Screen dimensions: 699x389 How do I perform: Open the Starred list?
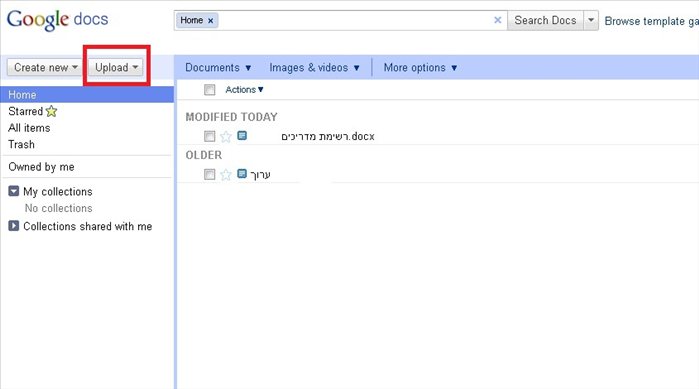[x=25, y=111]
